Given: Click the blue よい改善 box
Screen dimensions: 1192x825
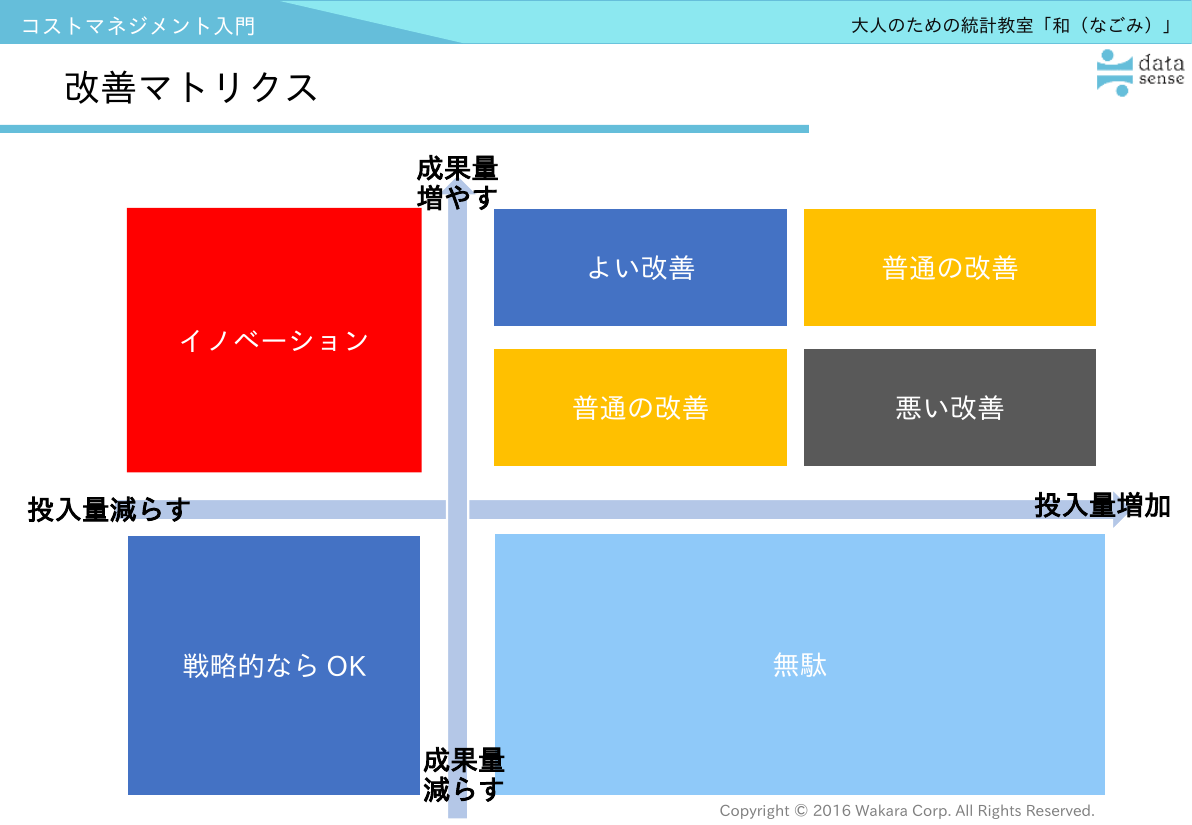Looking at the screenshot, I should [x=640, y=268].
